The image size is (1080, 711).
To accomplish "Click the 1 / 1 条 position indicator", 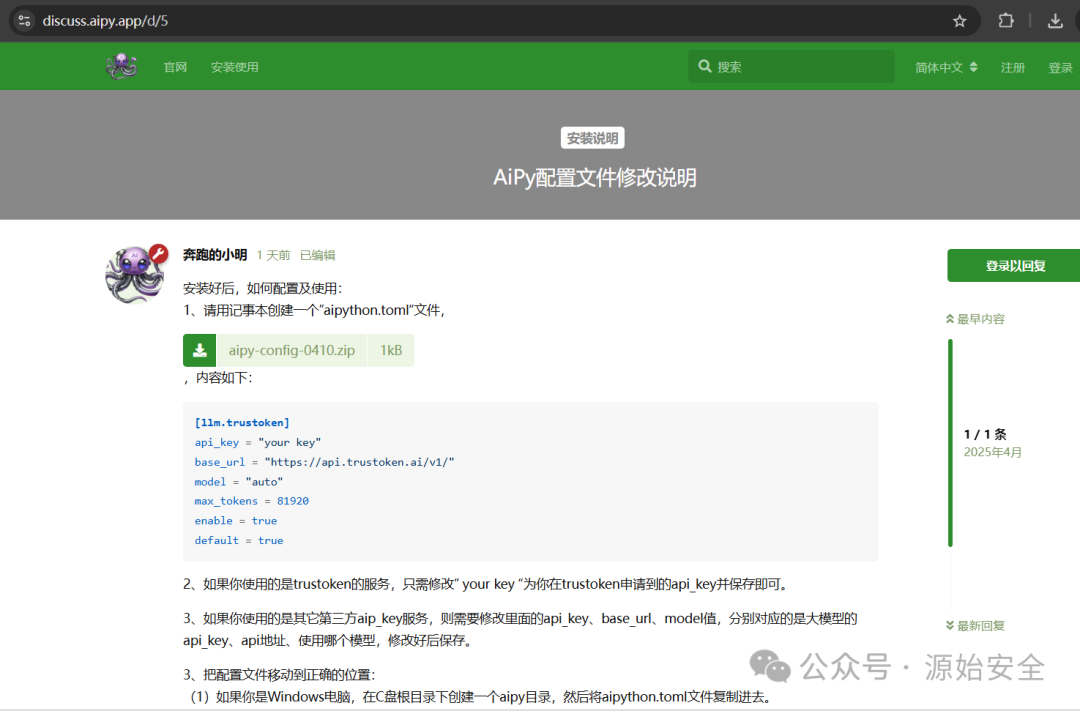I will 985,434.
